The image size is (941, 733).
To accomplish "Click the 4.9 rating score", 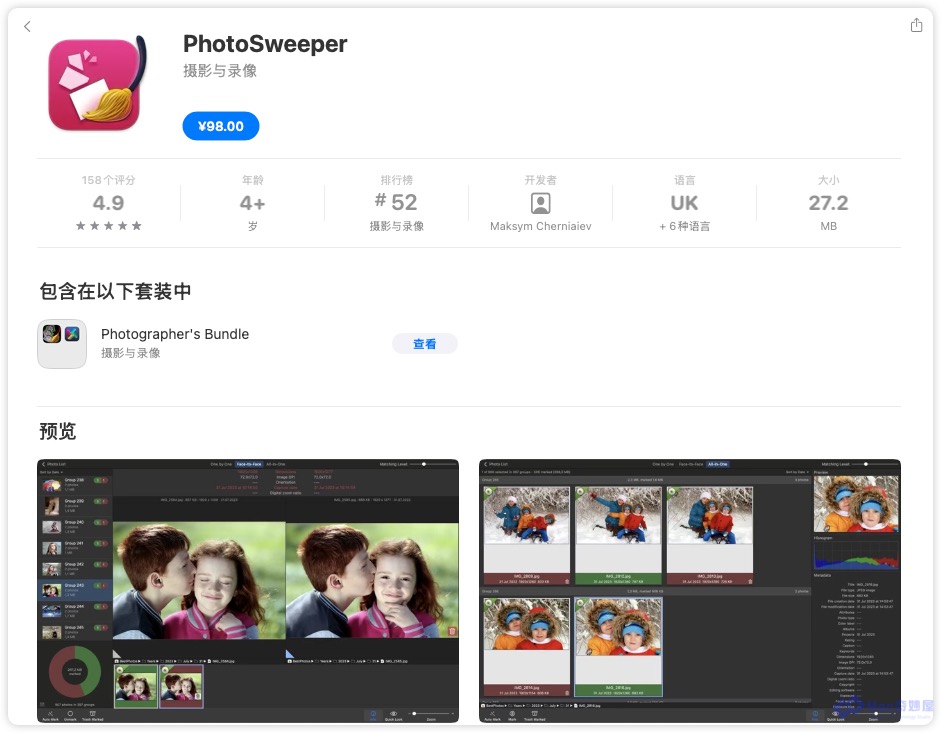I will [x=108, y=203].
